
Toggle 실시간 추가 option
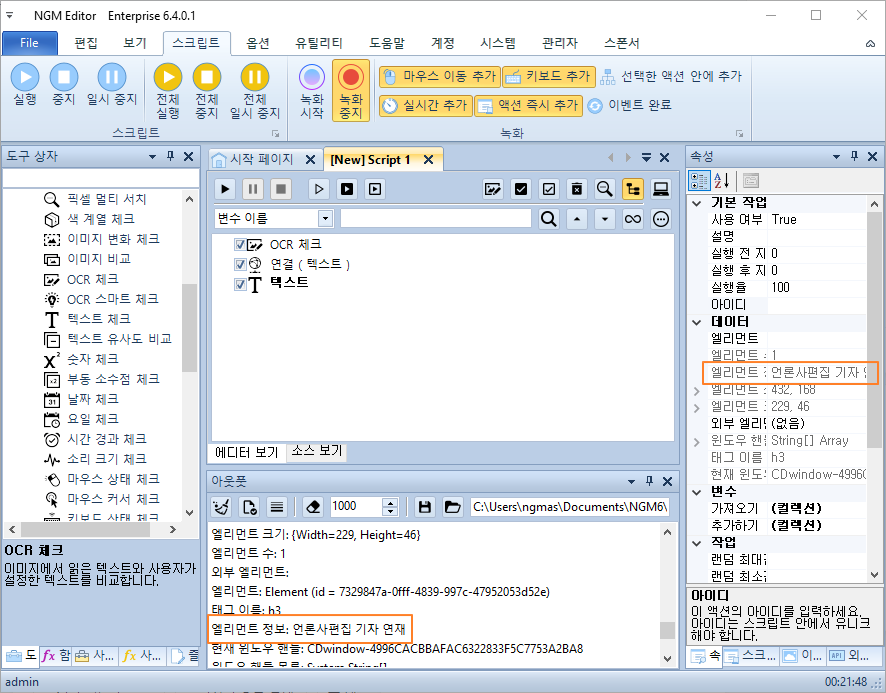point(425,105)
